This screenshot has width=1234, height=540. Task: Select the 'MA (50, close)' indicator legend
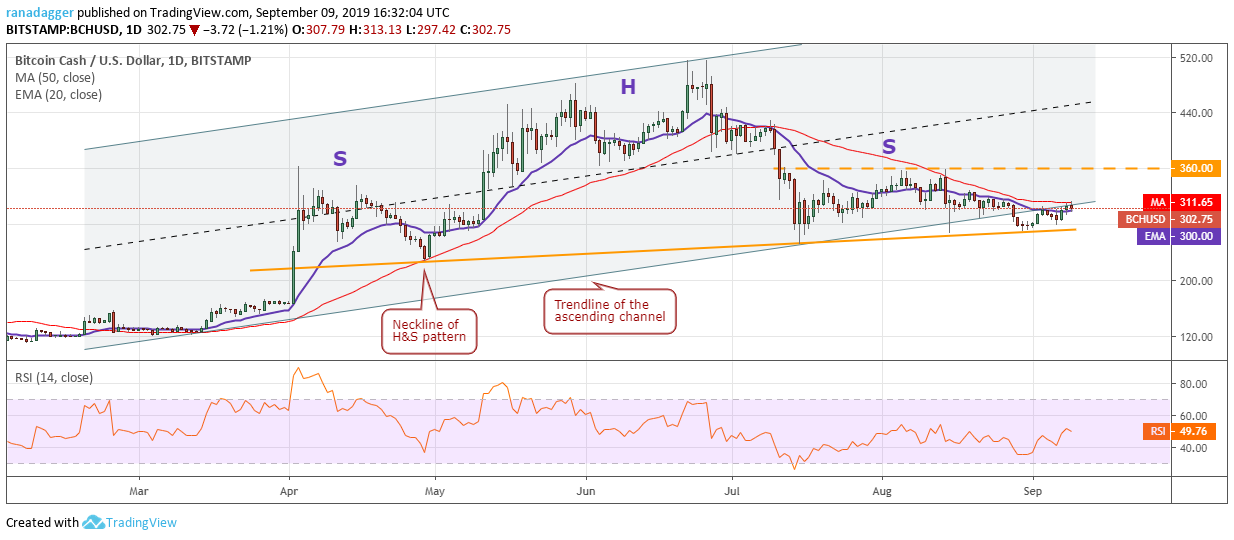point(55,78)
